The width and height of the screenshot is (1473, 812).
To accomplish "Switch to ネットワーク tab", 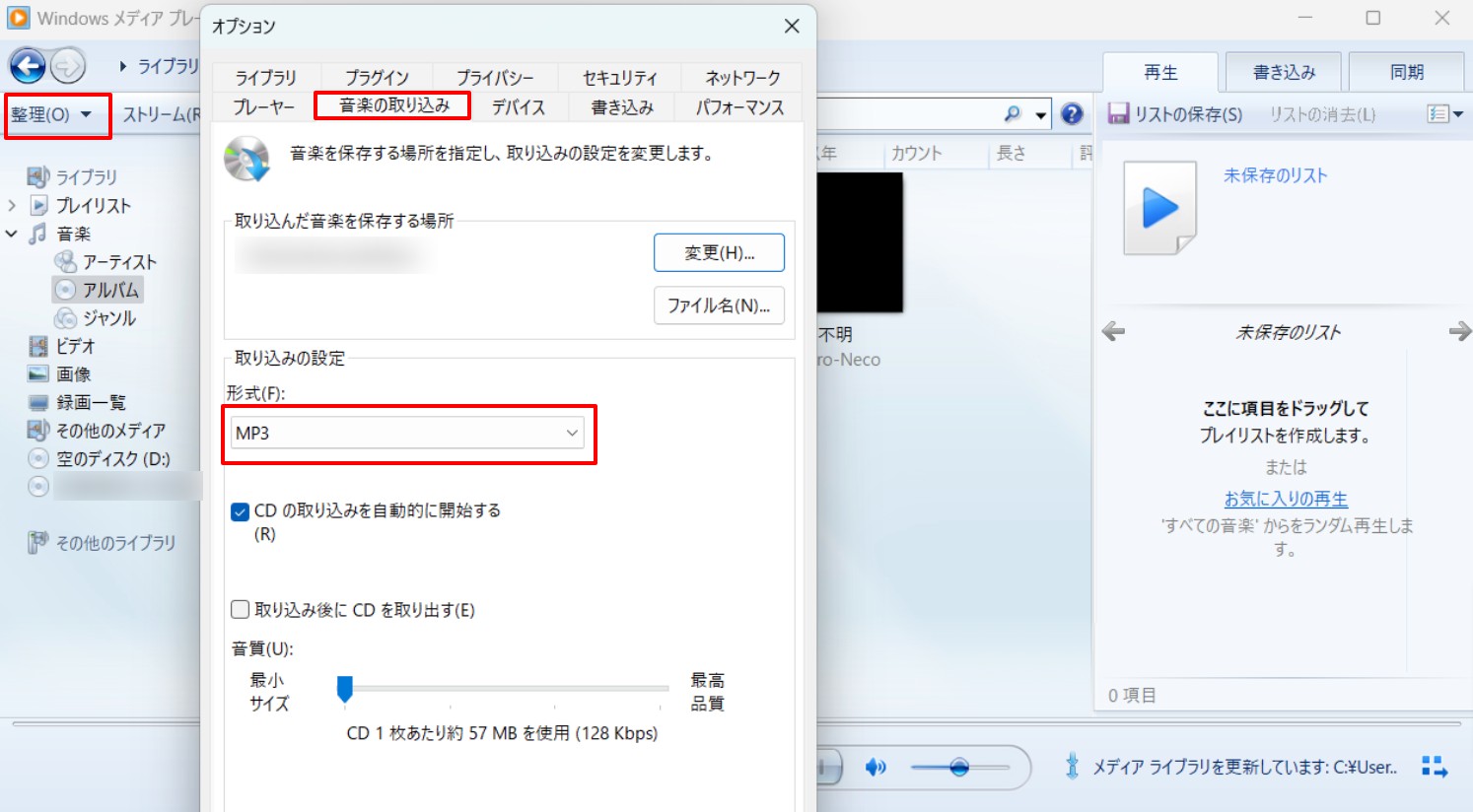I will tap(742, 78).
